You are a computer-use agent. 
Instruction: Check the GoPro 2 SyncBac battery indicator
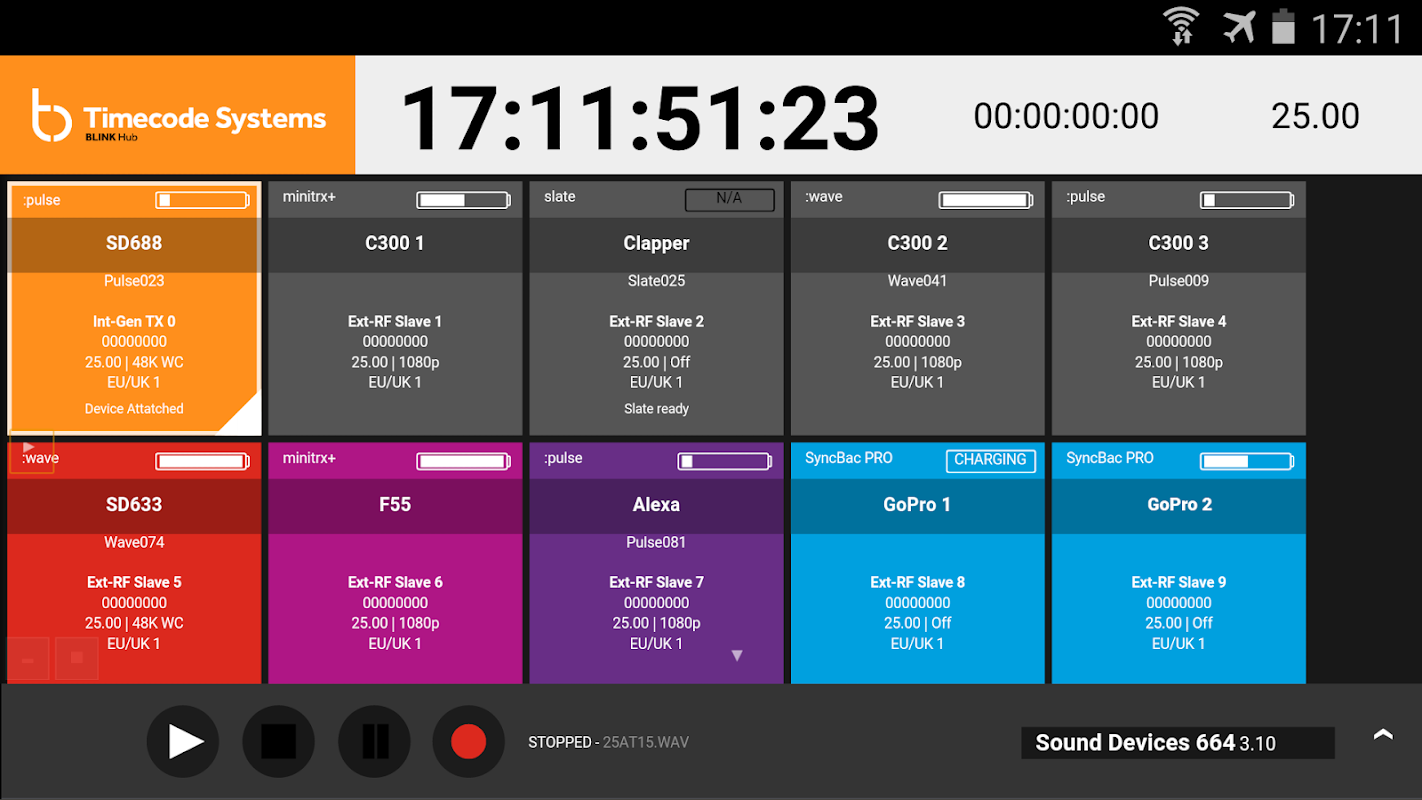click(1247, 461)
